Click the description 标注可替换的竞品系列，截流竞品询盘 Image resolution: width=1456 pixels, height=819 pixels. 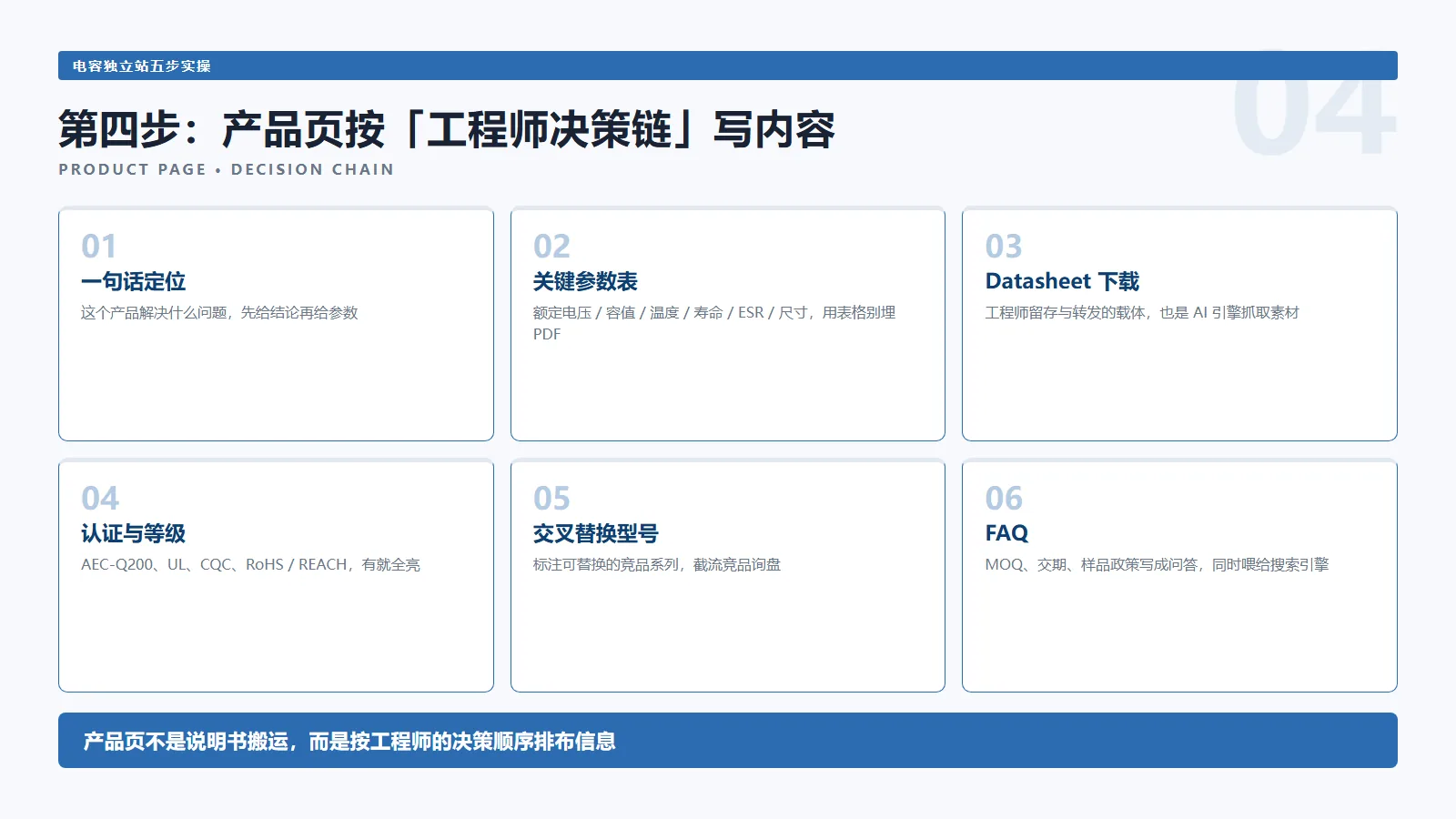coord(657,565)
